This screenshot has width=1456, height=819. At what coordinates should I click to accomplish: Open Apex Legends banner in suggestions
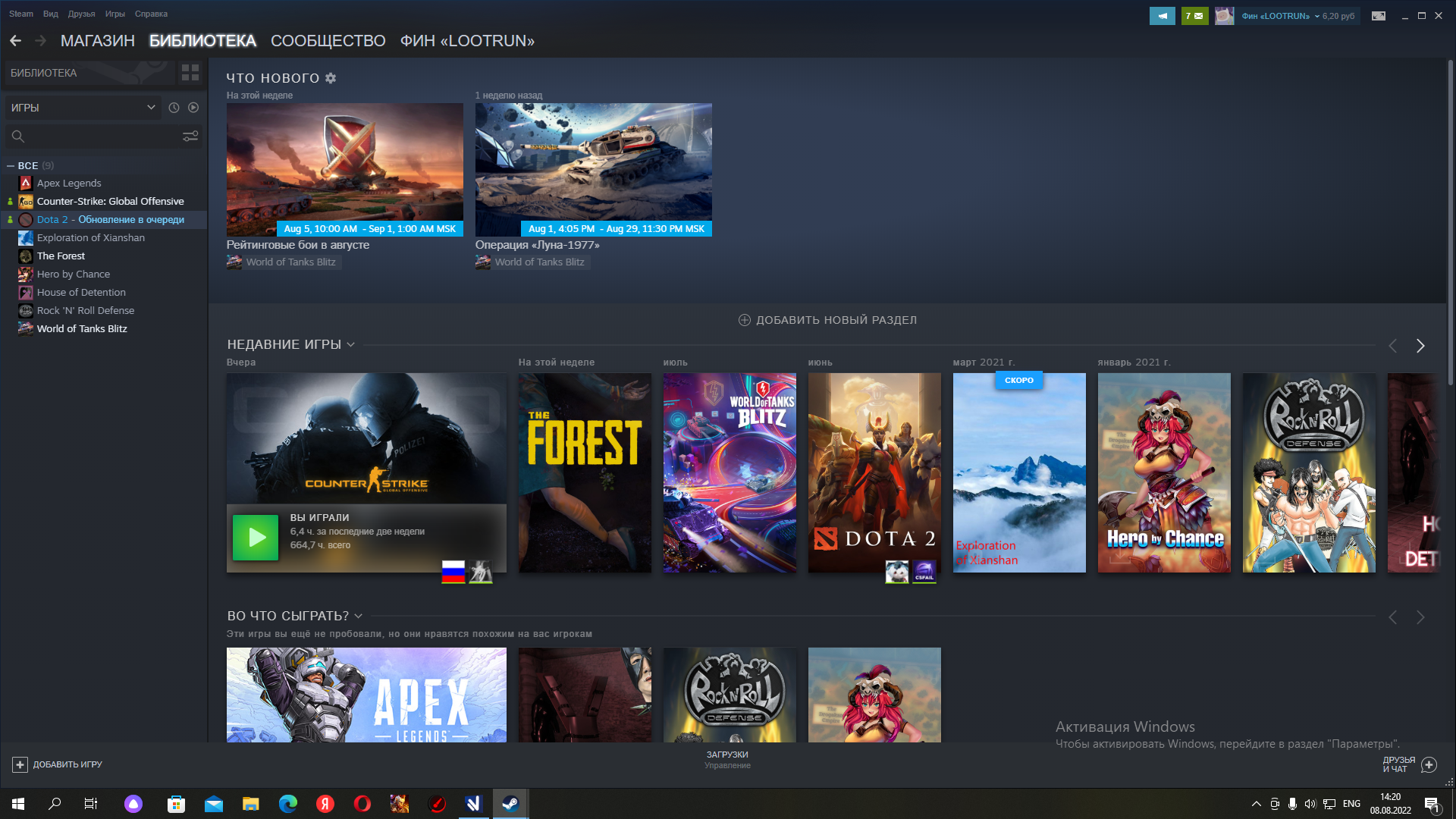coord(366,695)
